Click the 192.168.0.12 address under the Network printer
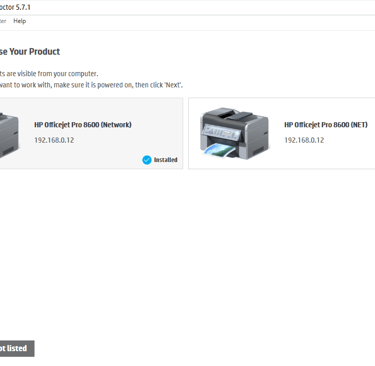This screenshot has width=375, height=366. [54, 140]
